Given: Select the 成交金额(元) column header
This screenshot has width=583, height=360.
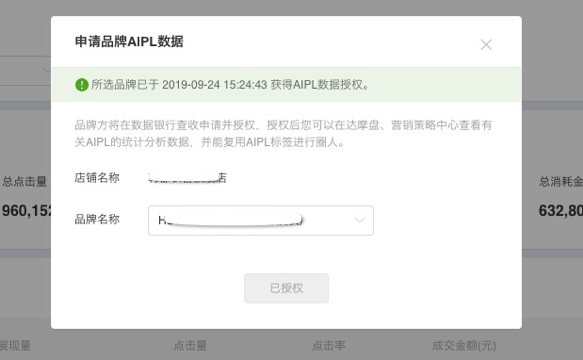Looking at the screenshot, I should (x=464, y=346).
